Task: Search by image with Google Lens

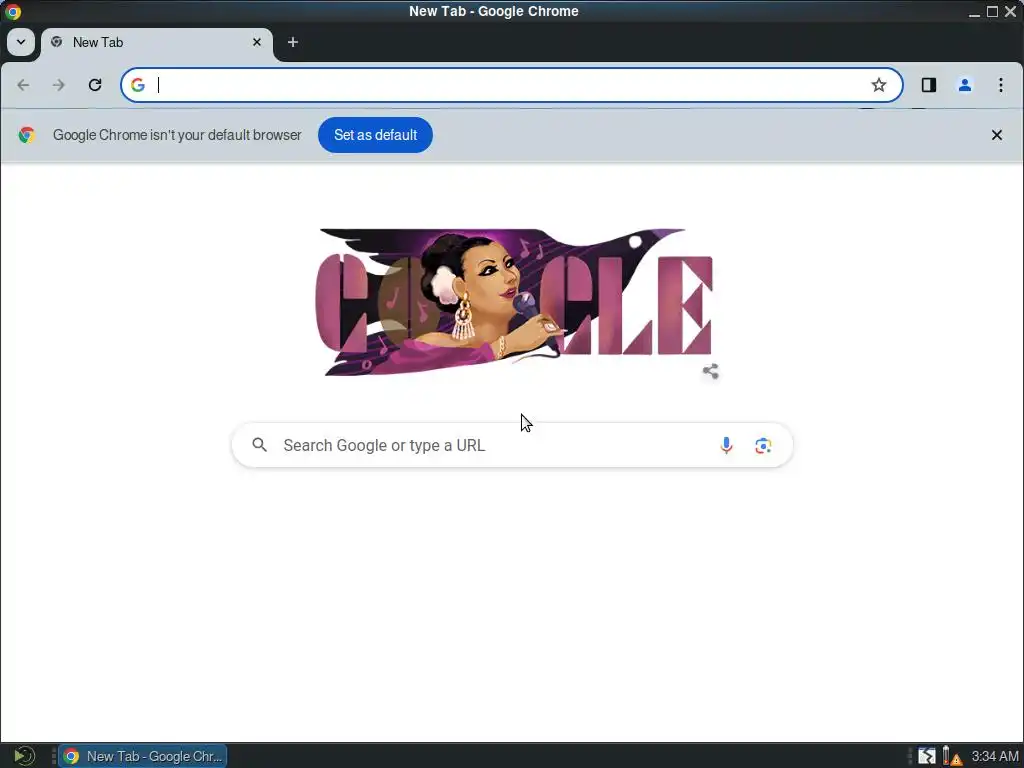Action: pos(763,445)
